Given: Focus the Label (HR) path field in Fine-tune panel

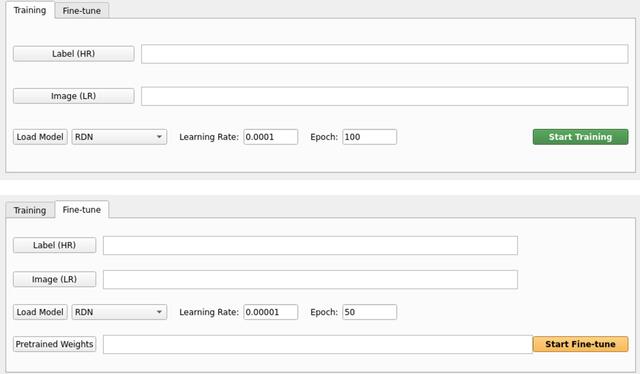Looking at the screenshot, I should pos(310,245).
